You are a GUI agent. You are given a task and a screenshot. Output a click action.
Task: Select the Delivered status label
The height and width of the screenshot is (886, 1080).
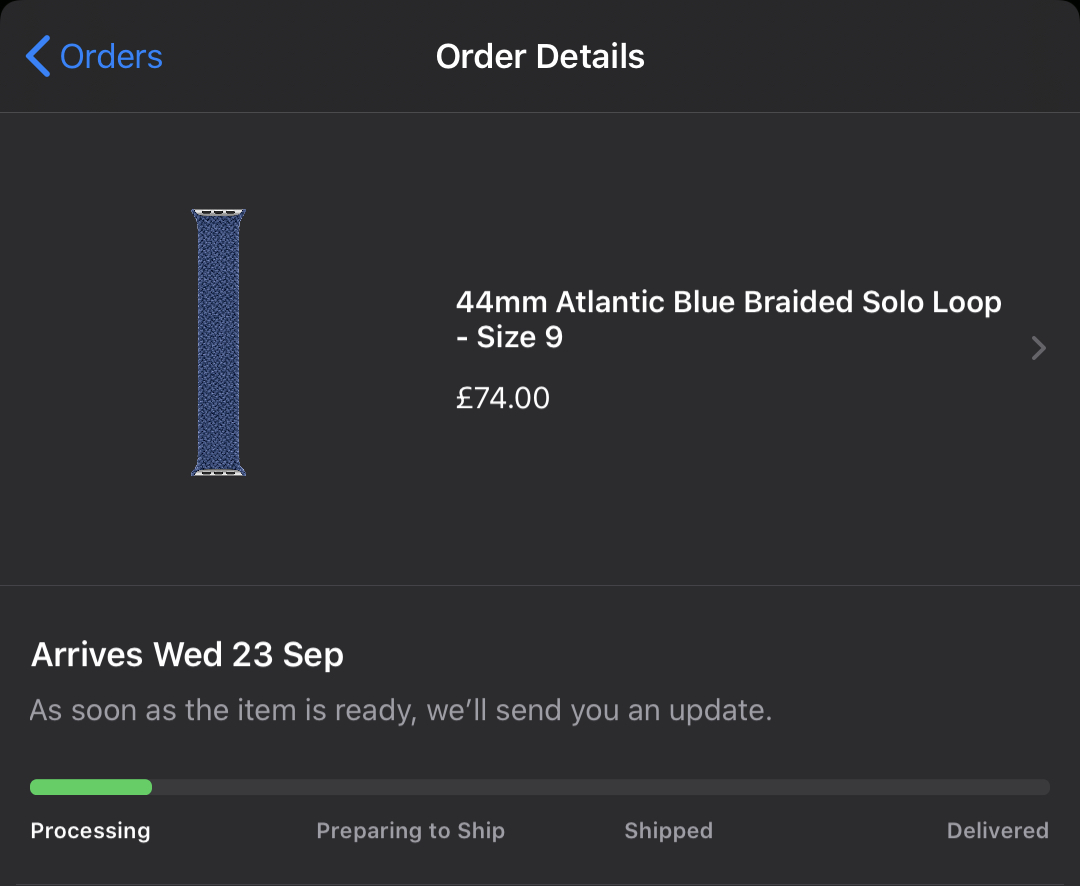click(997, 831)
